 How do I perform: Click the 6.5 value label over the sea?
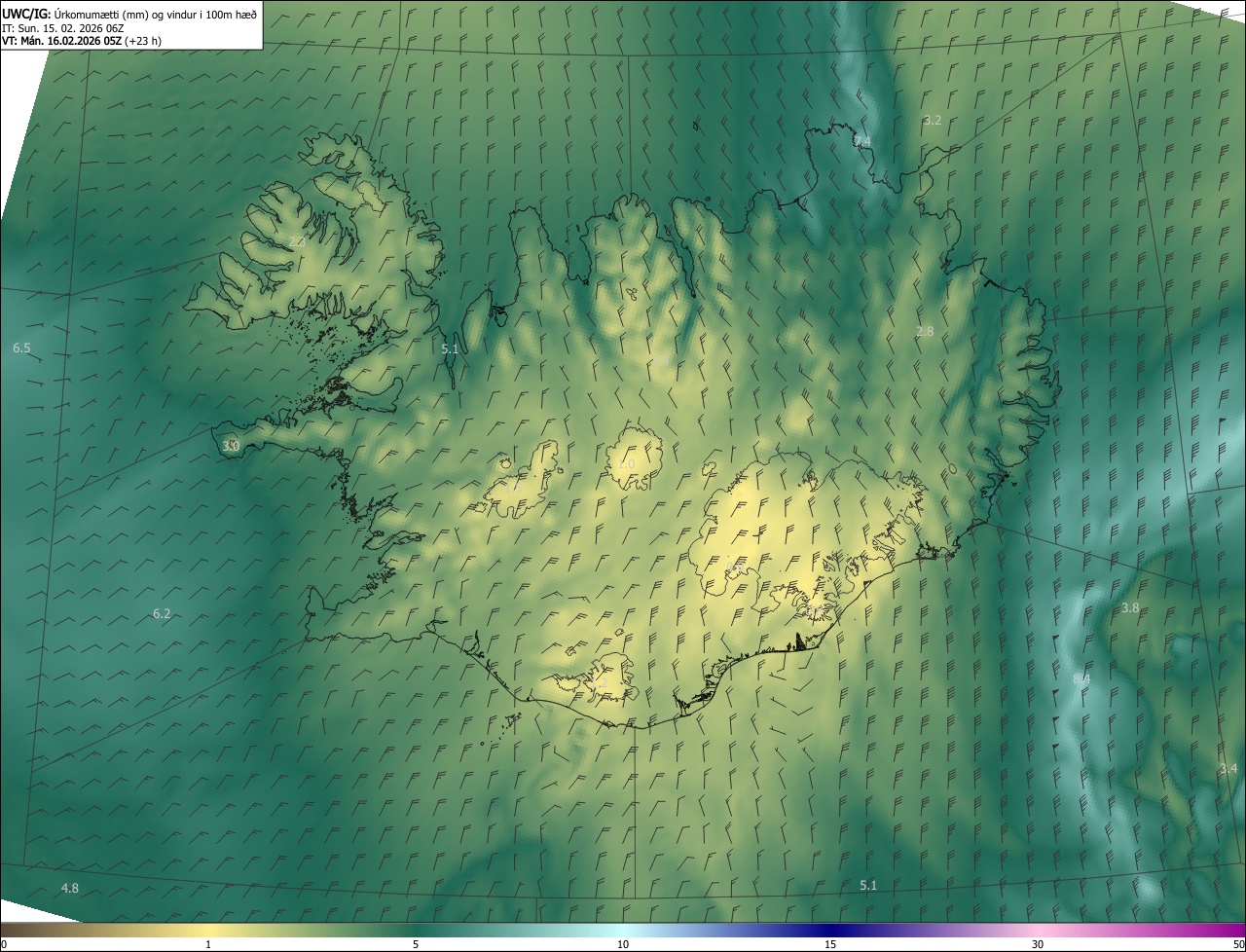point(21,348)
